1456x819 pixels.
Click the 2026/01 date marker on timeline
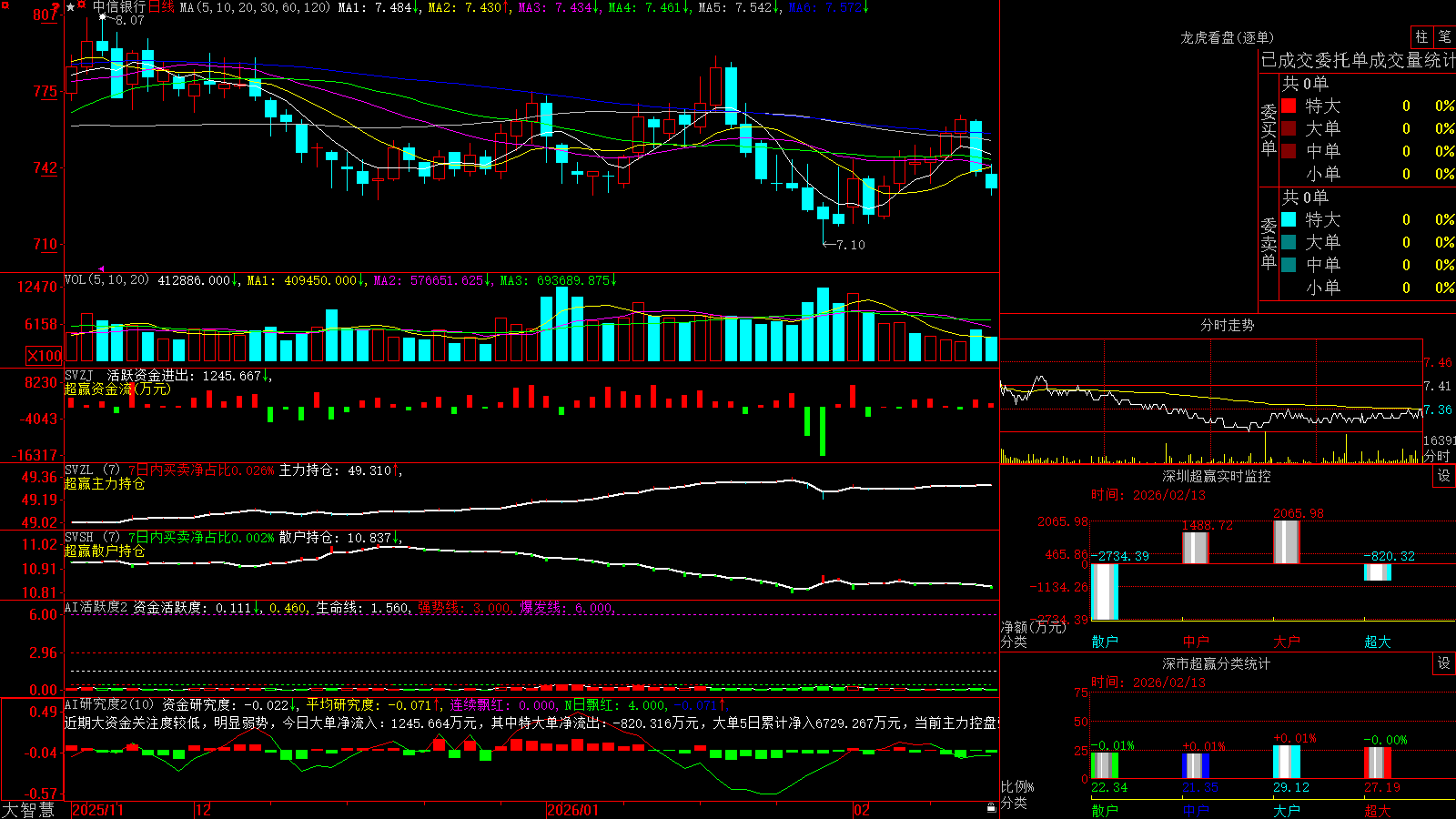572,810
